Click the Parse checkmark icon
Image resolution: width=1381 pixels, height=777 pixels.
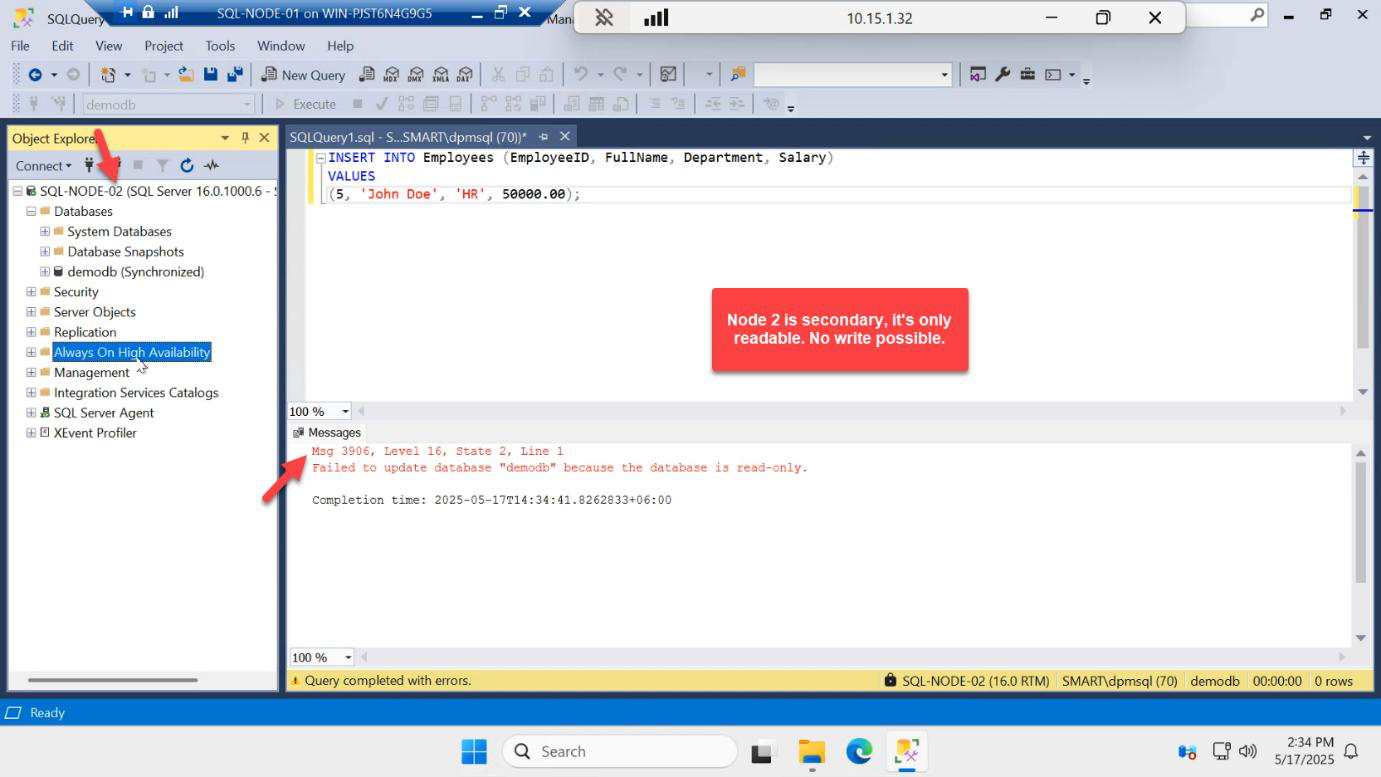pyautogui.click(x=382, y=104)
